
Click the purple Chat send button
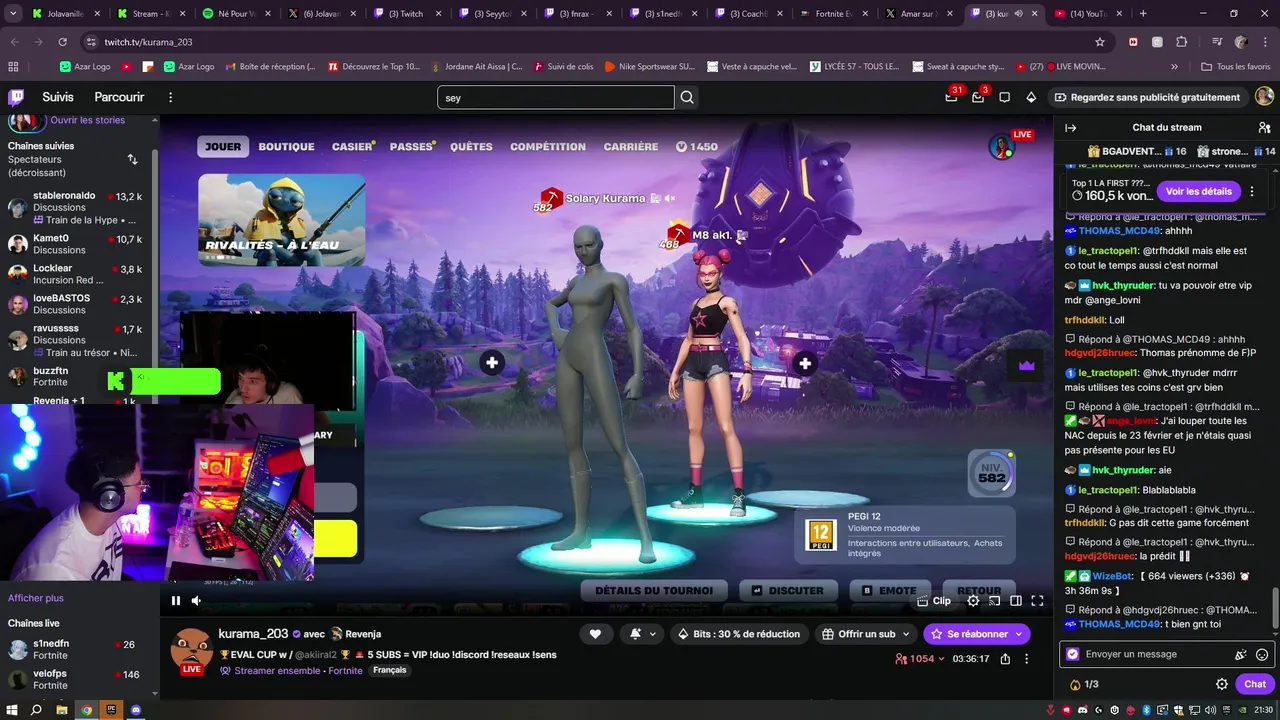pos(1255,684)
